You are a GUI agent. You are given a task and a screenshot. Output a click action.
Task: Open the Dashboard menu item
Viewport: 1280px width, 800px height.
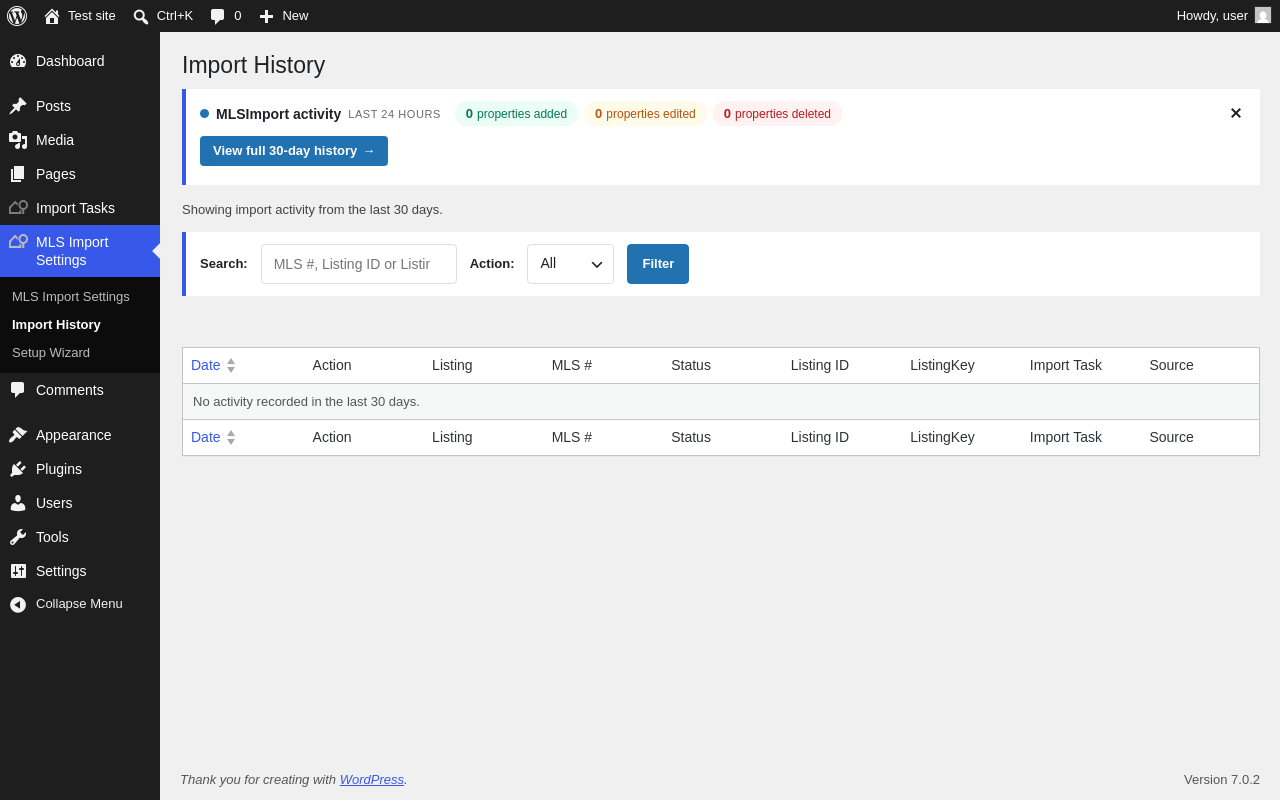pos(70,61)
